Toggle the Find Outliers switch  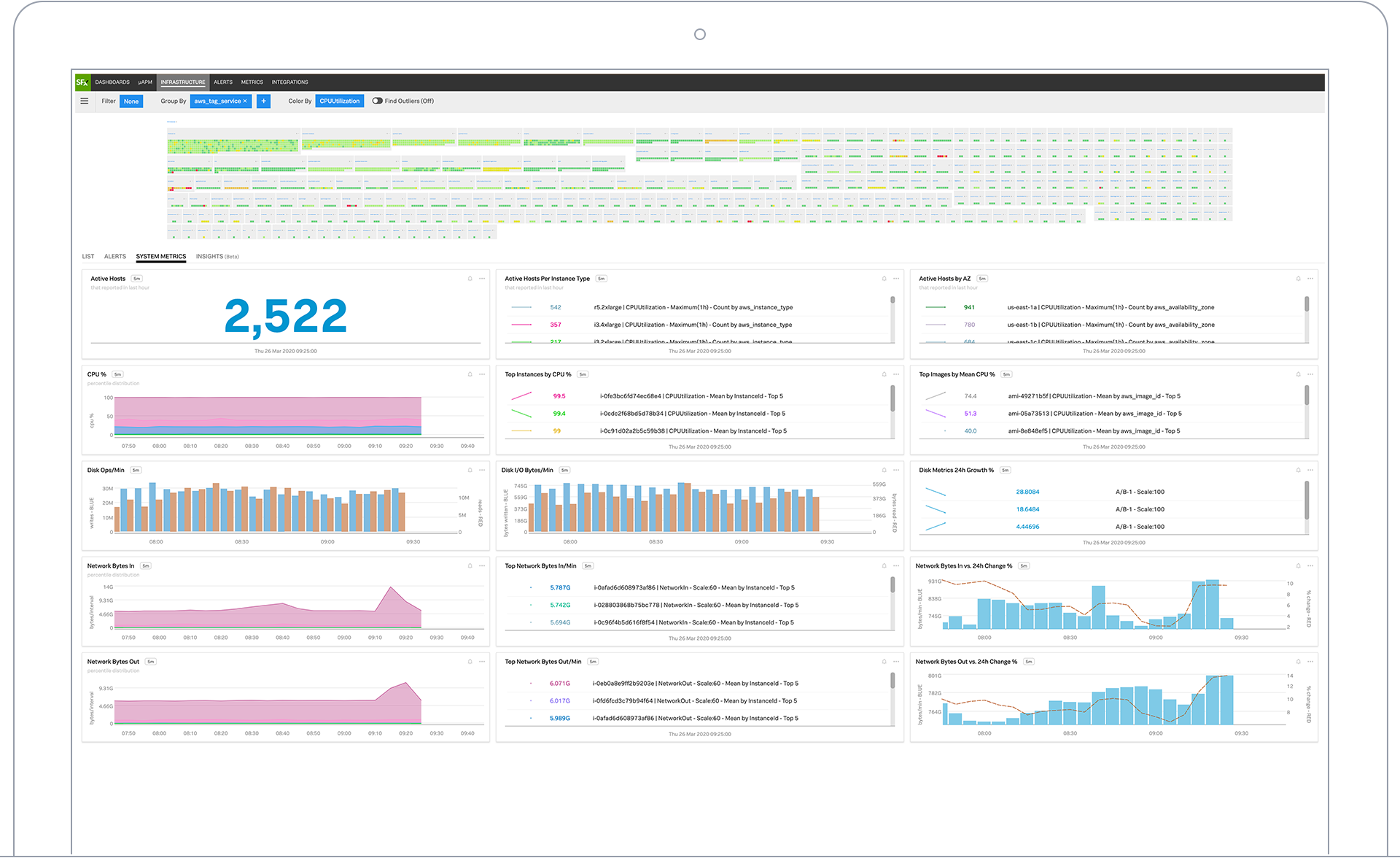click(x=377, y=101)
